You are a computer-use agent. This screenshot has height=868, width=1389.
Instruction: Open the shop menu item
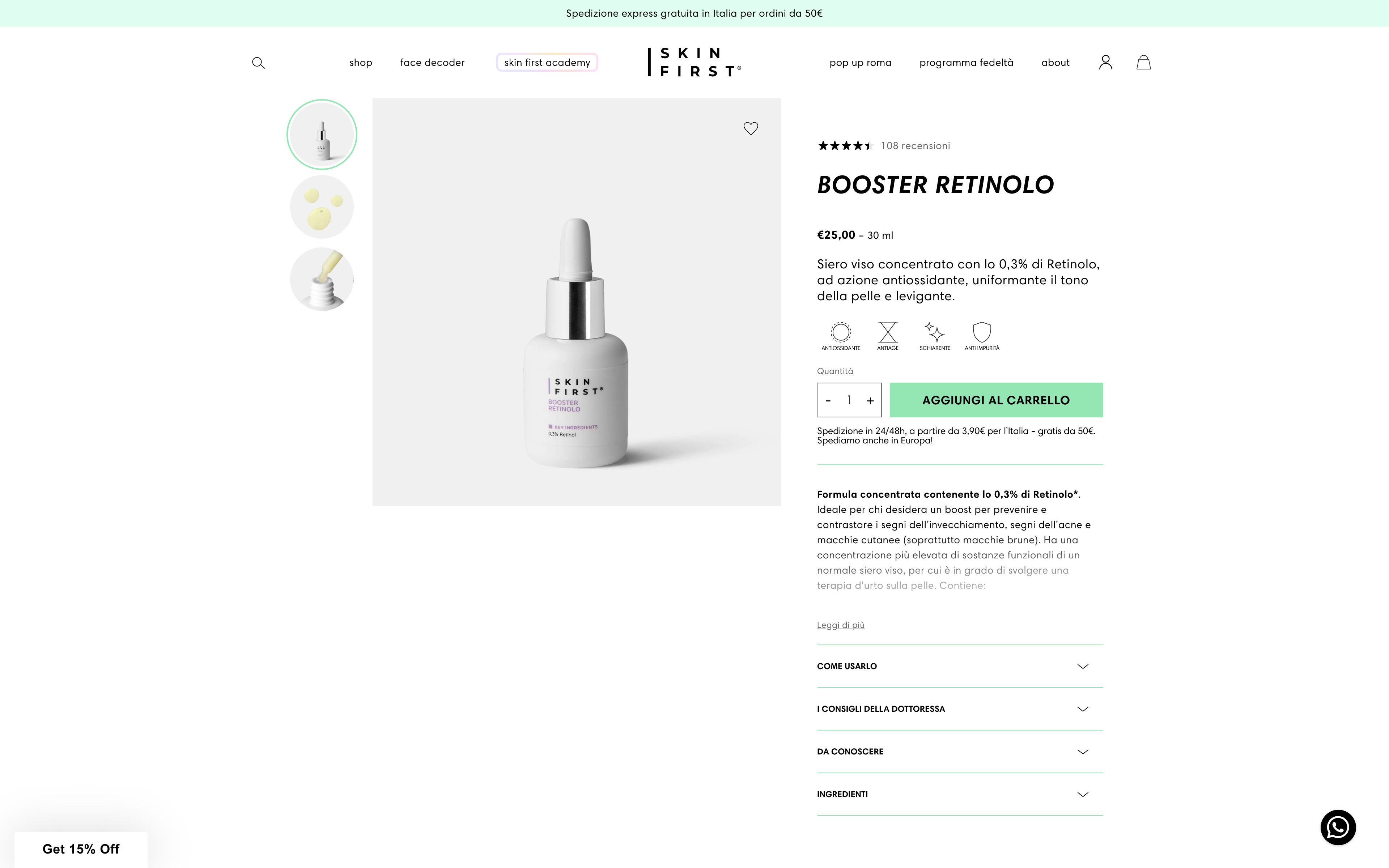(360, 63)
